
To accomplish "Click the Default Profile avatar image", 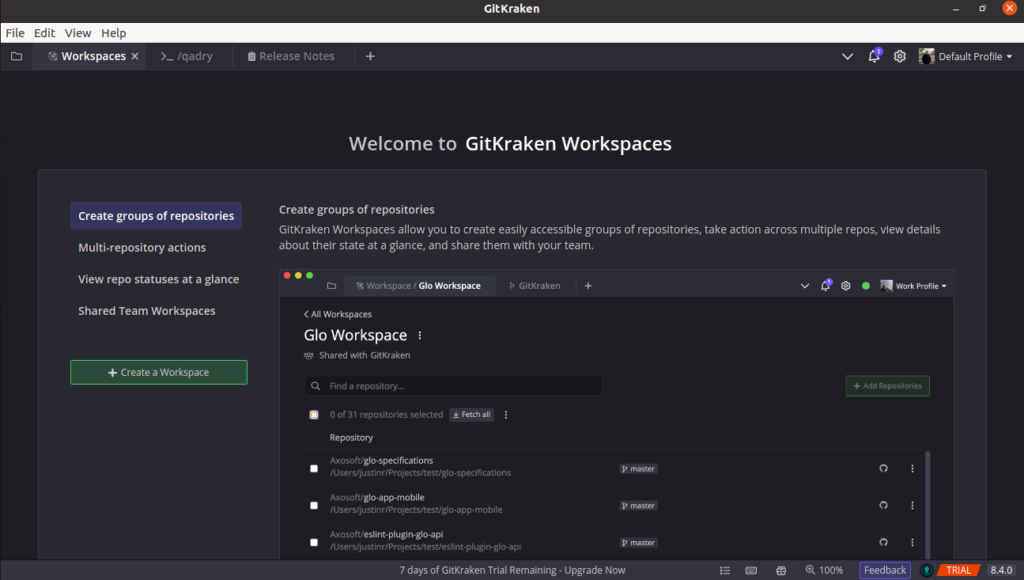I will (926, 56).
